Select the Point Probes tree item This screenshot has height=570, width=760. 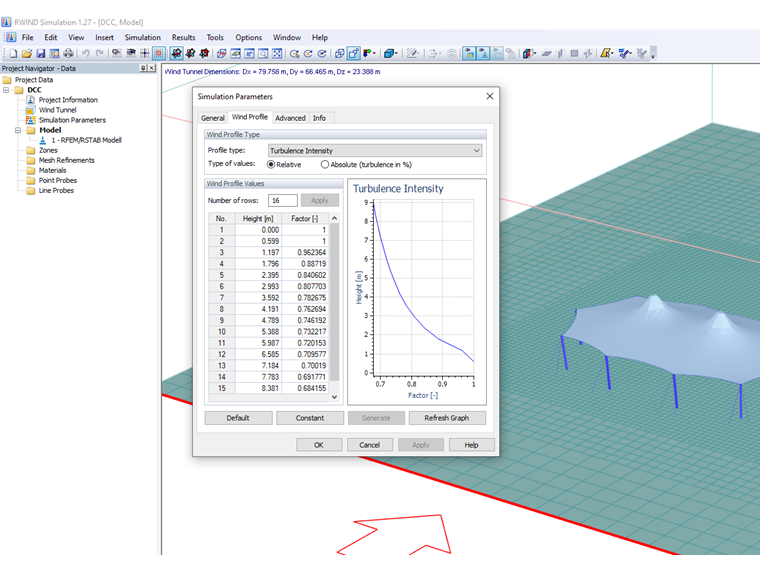coord(58,180)
